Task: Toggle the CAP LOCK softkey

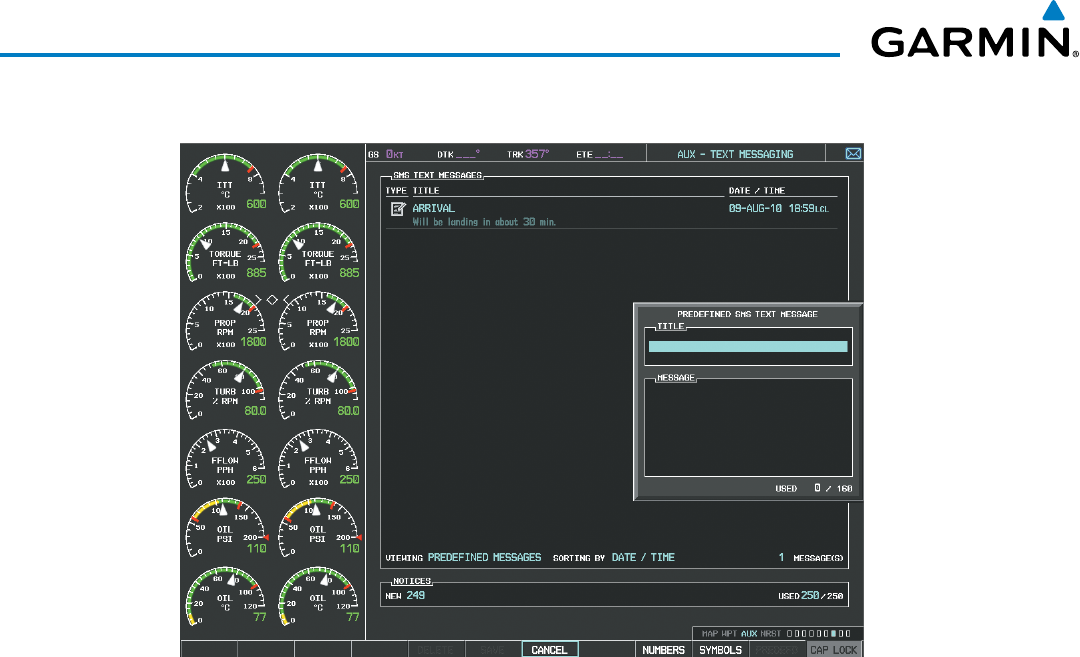Action: [x=833, y=650]
